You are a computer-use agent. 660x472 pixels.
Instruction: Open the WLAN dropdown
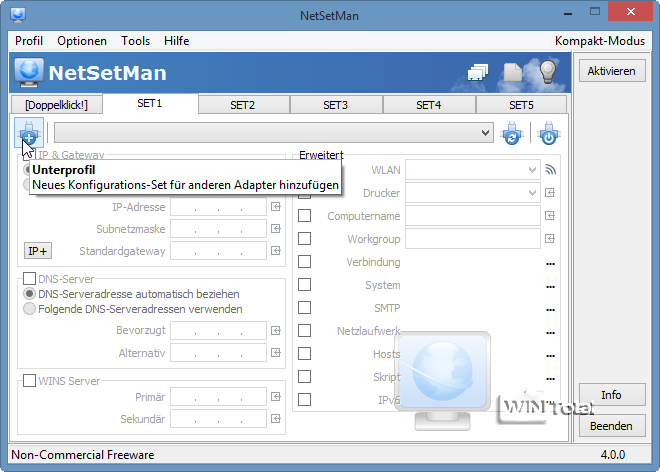point(473,170)
